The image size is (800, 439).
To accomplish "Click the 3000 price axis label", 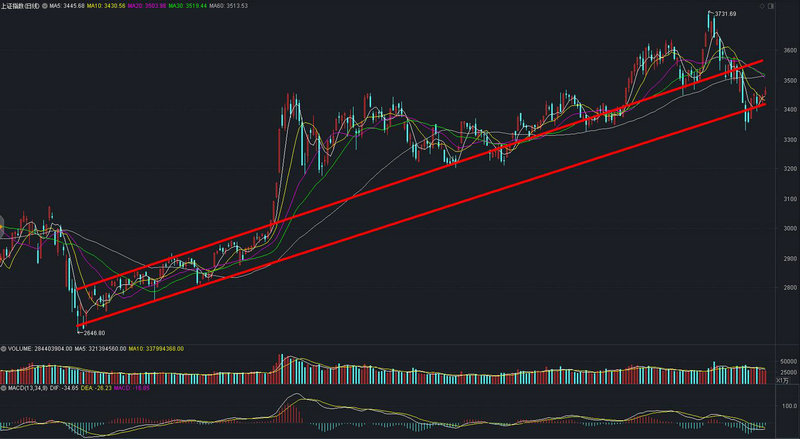I will (x=789, y=229).
